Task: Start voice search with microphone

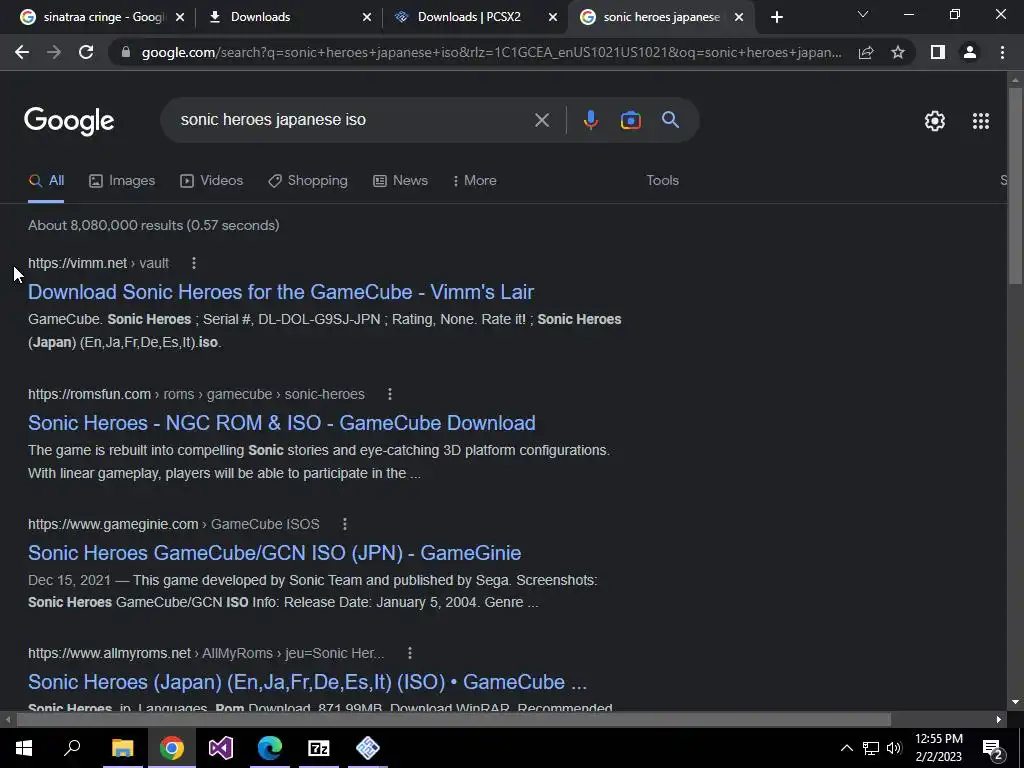Action: (x=590, y=120)
